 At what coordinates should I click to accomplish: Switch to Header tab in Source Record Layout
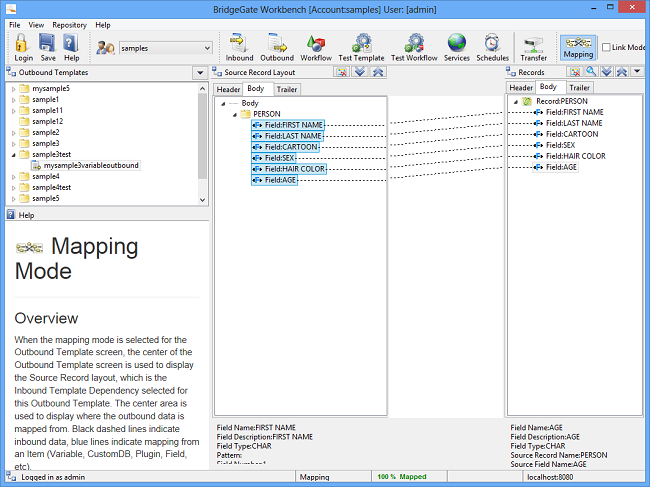point(228,90)
